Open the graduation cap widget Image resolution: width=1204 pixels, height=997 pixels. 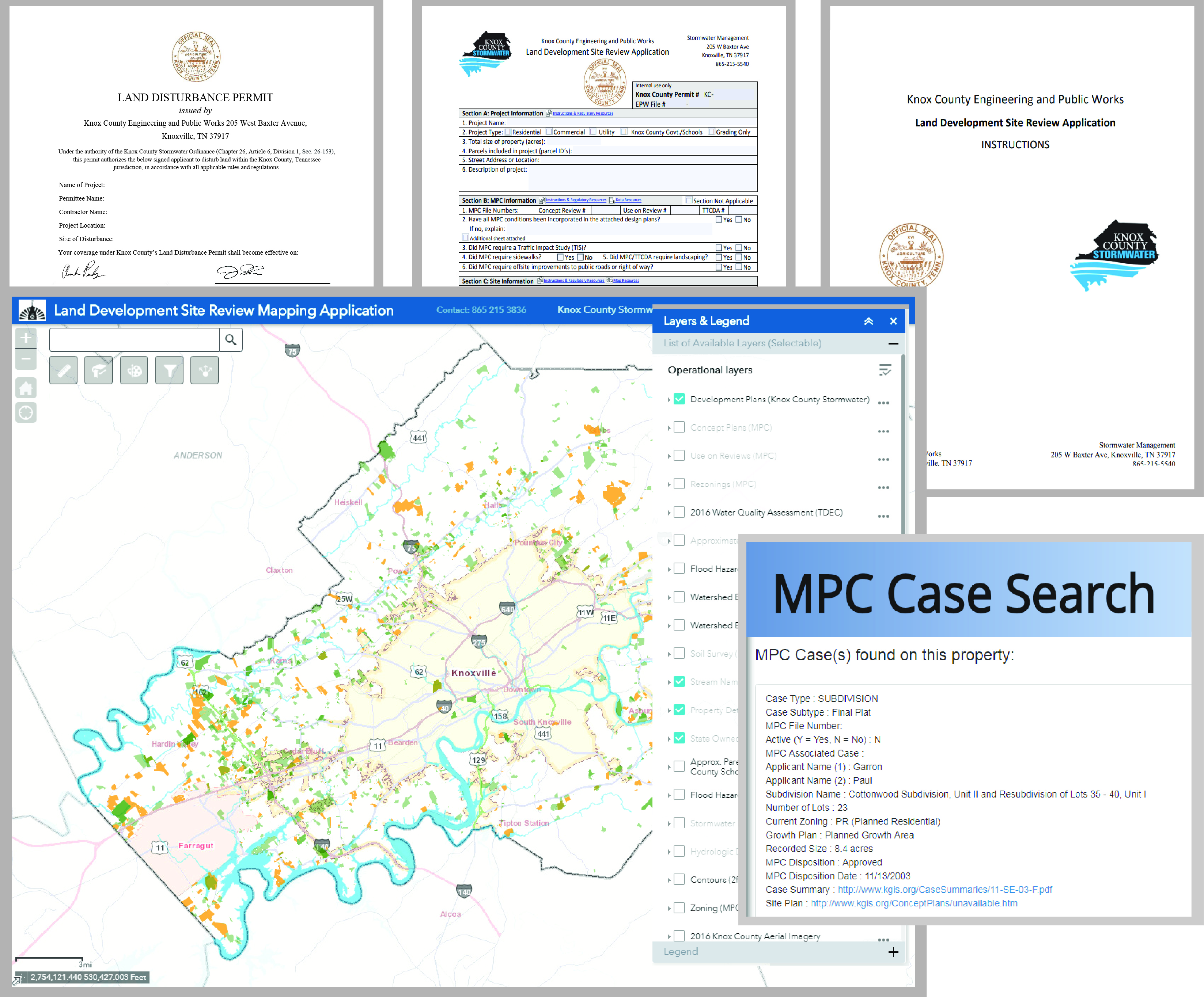pos(99,371)
